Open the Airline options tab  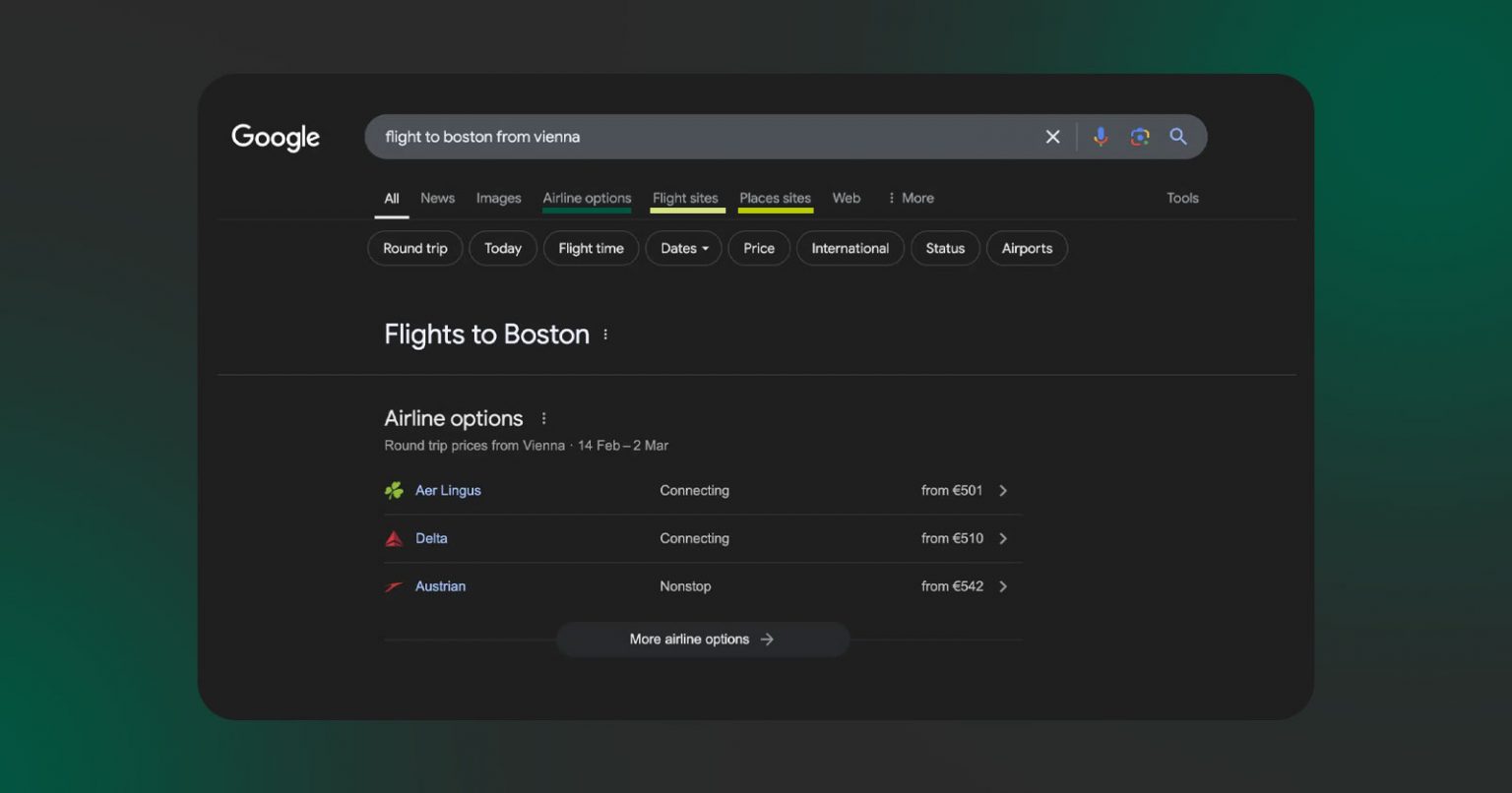587,199
